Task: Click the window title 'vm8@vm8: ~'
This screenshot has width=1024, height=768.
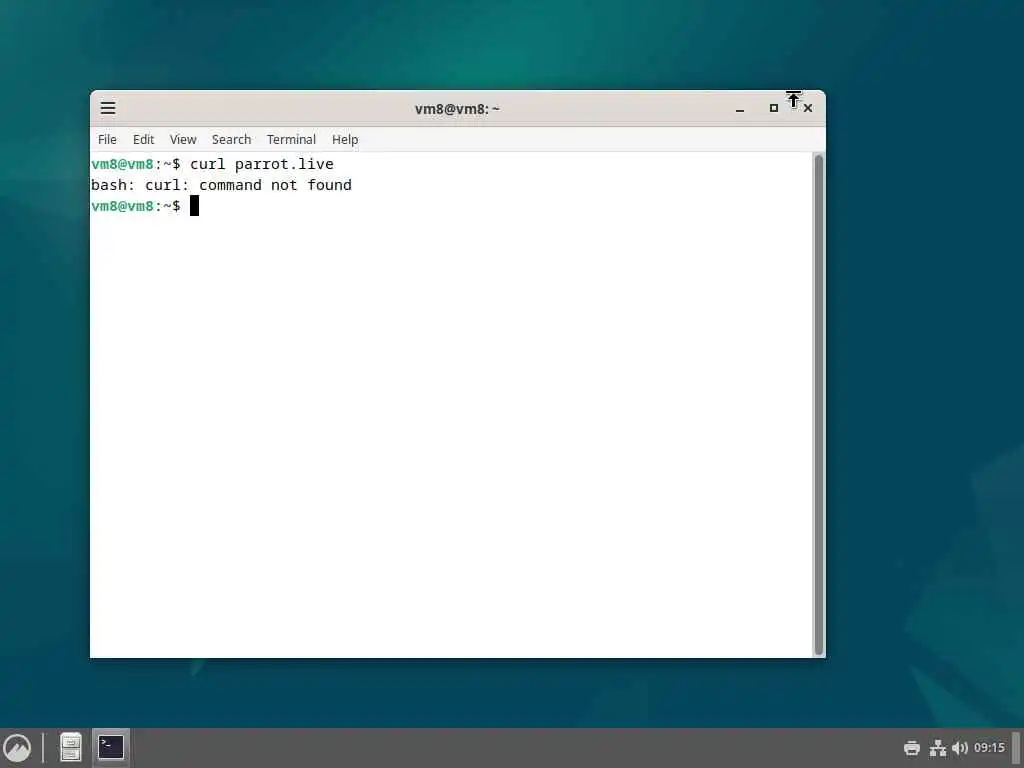Action: (457, 108)
